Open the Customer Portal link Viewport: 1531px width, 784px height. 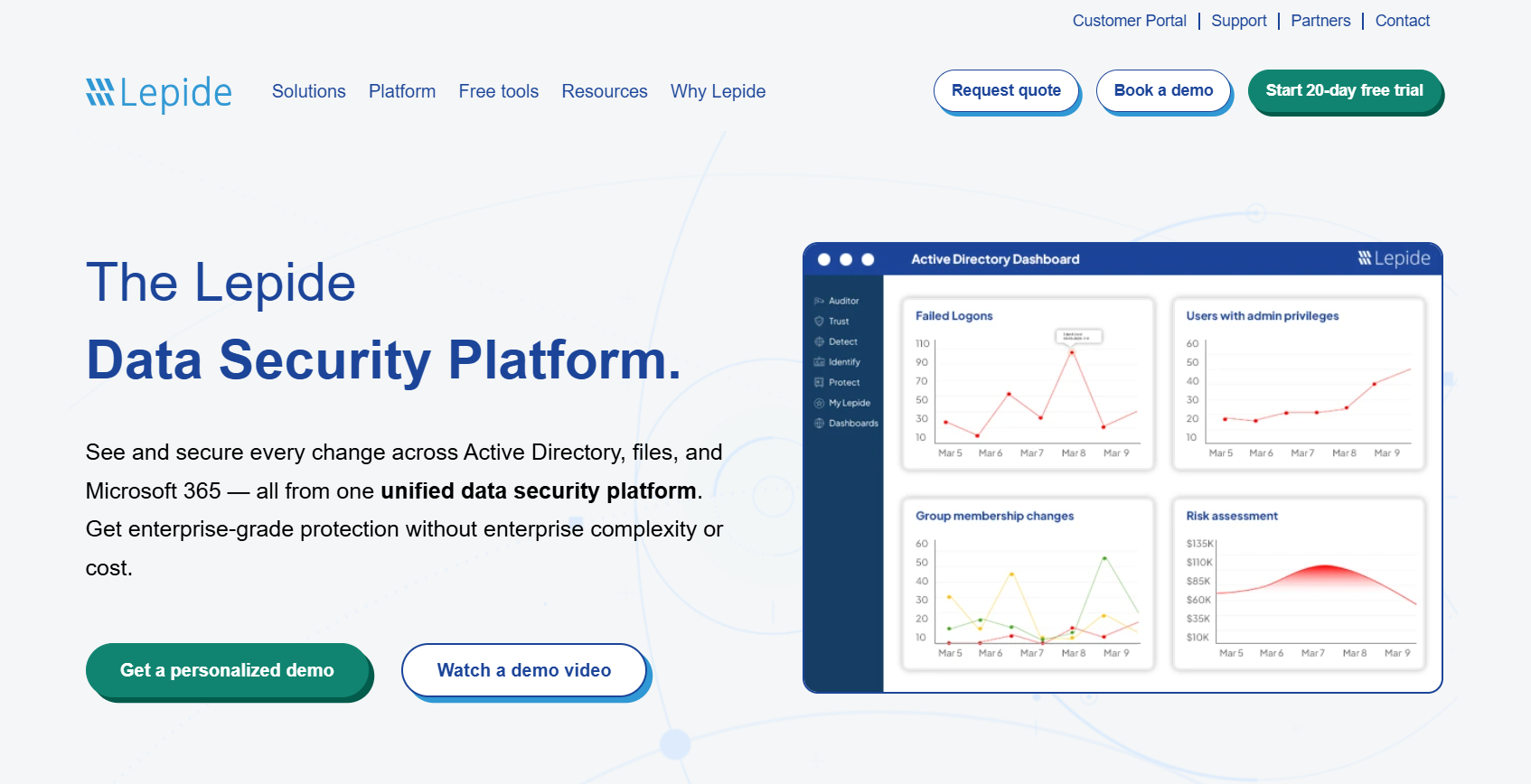(x=1129, y=21)
